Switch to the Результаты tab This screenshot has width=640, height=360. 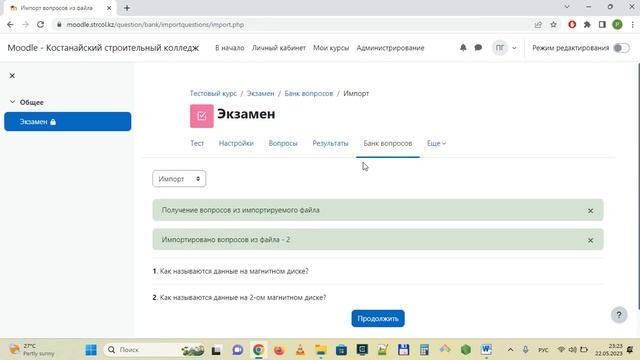tap(330, 143)
